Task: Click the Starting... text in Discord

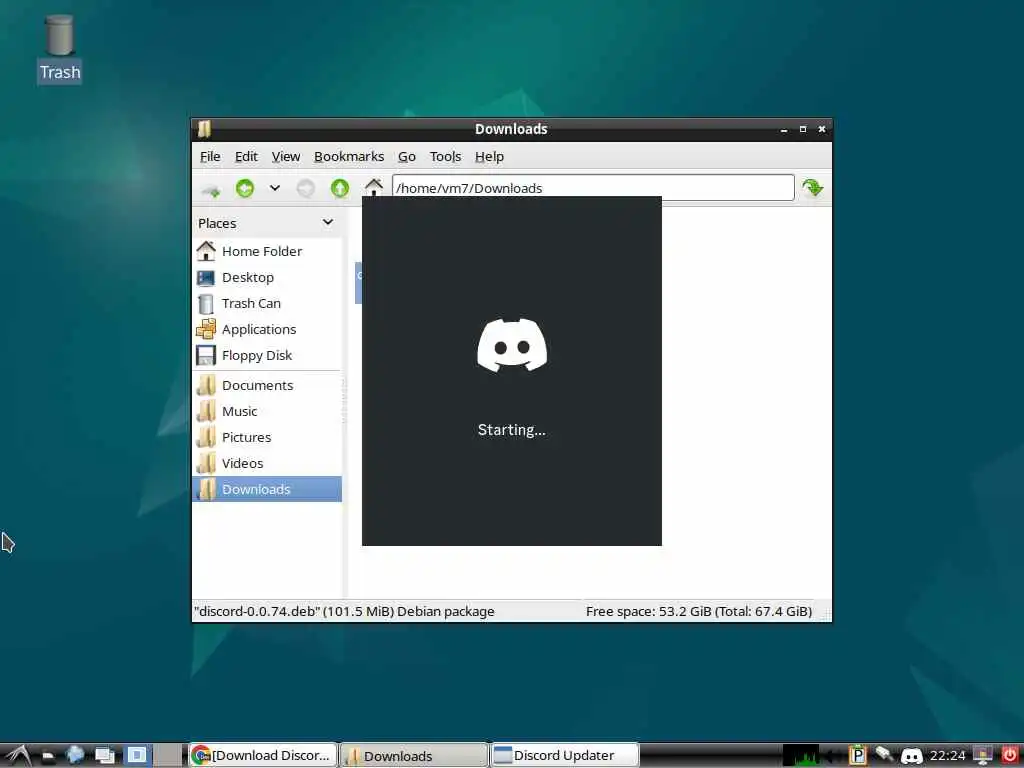Action: 511,430
